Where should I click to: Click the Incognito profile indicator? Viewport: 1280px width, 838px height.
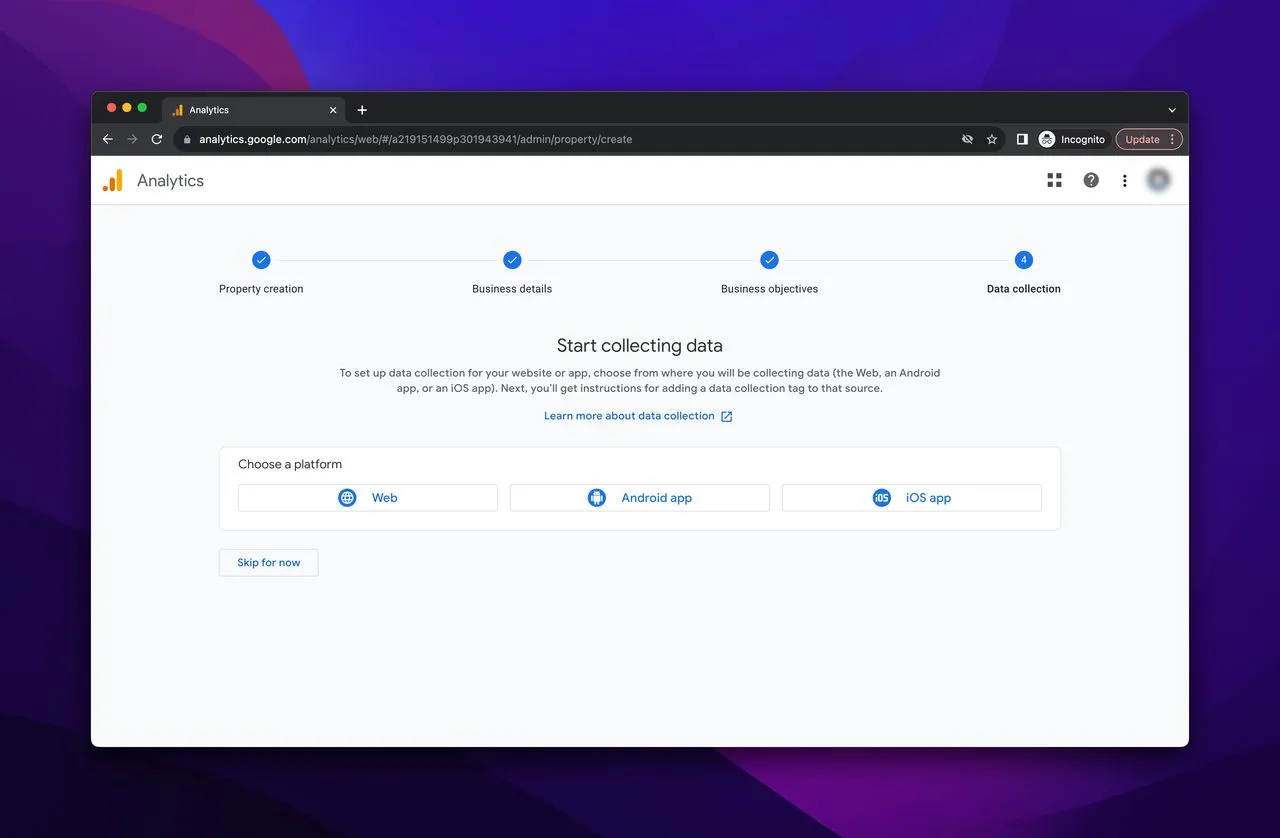tap(1073, 139)
